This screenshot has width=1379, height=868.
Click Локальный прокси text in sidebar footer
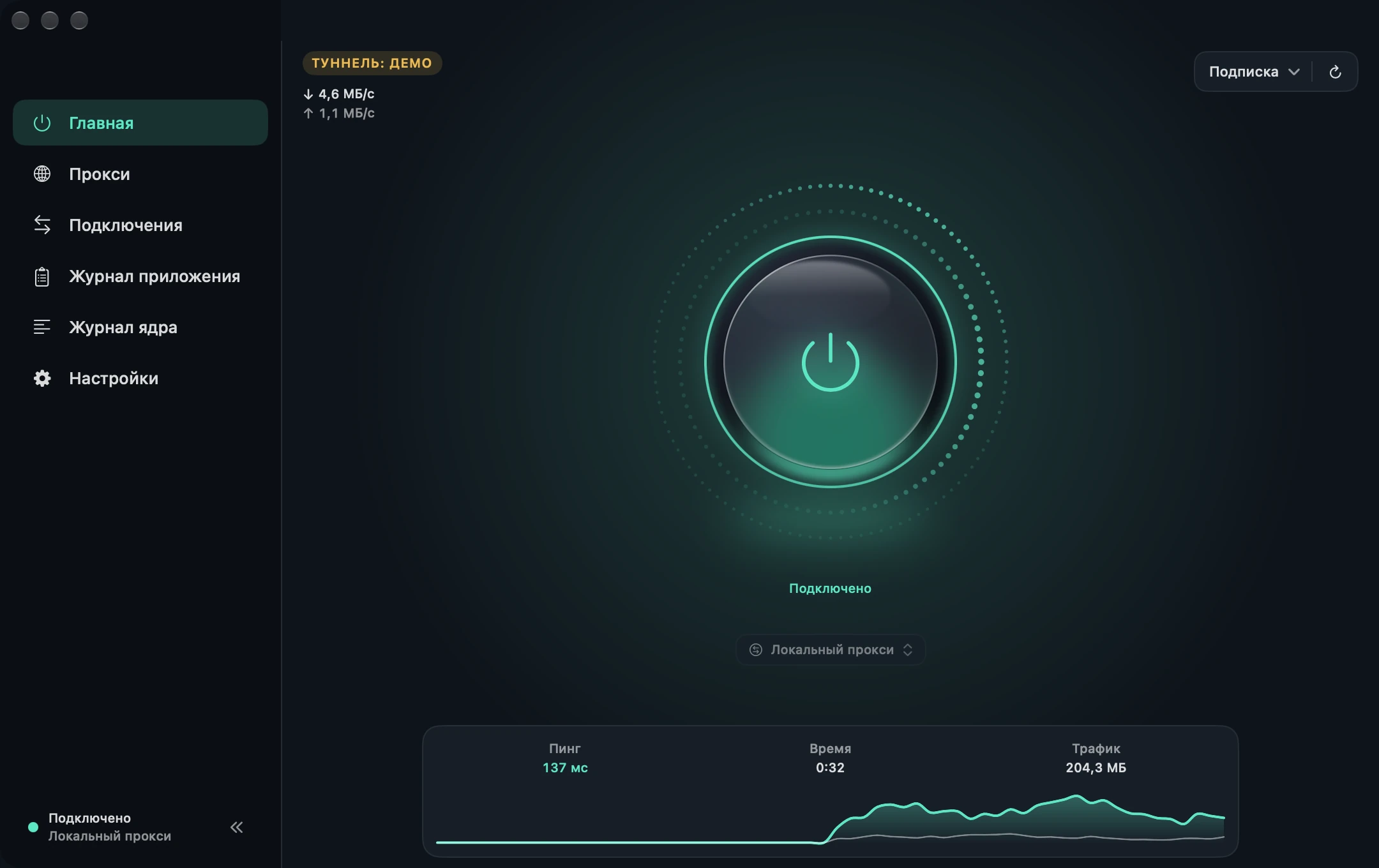110,836
